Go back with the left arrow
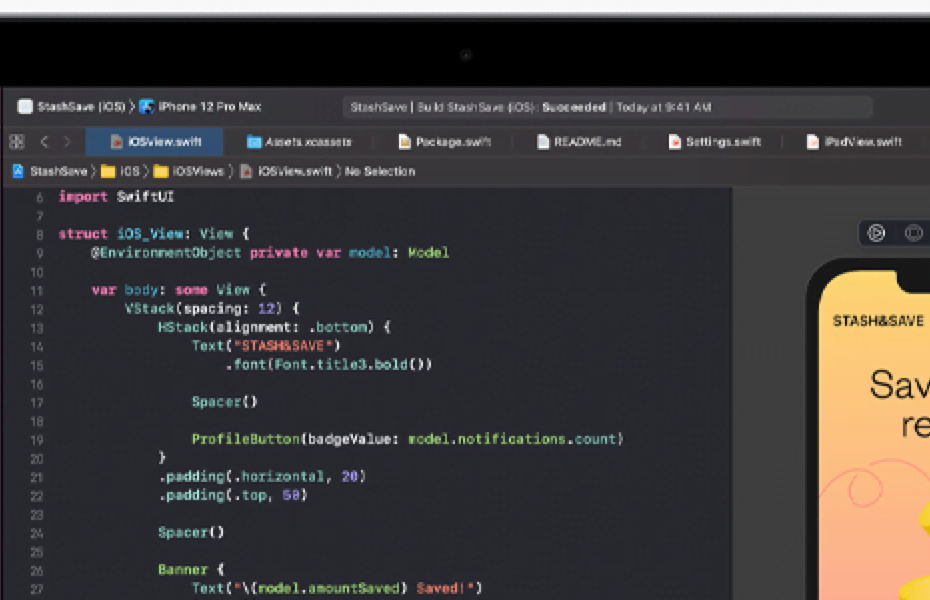This screenshot has height=600, width=930. [44, 142]
